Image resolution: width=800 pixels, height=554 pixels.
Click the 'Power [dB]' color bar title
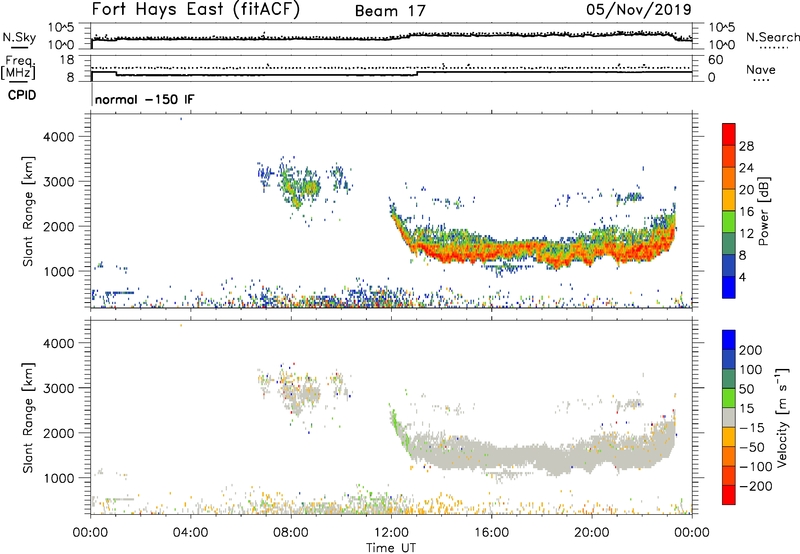tap(763, 211)
